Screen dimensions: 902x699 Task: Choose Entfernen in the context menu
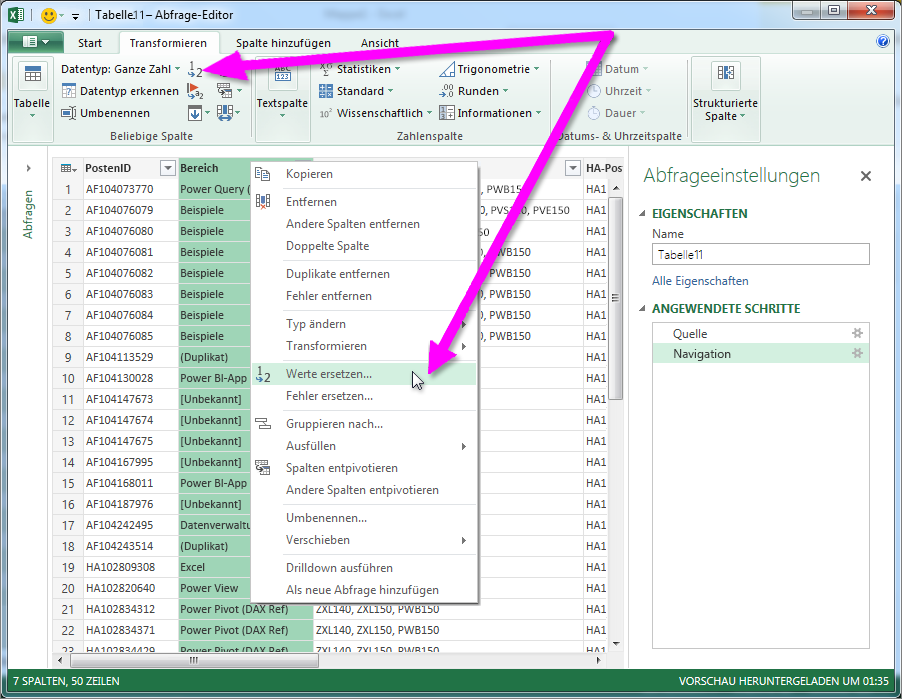(364, 202)
